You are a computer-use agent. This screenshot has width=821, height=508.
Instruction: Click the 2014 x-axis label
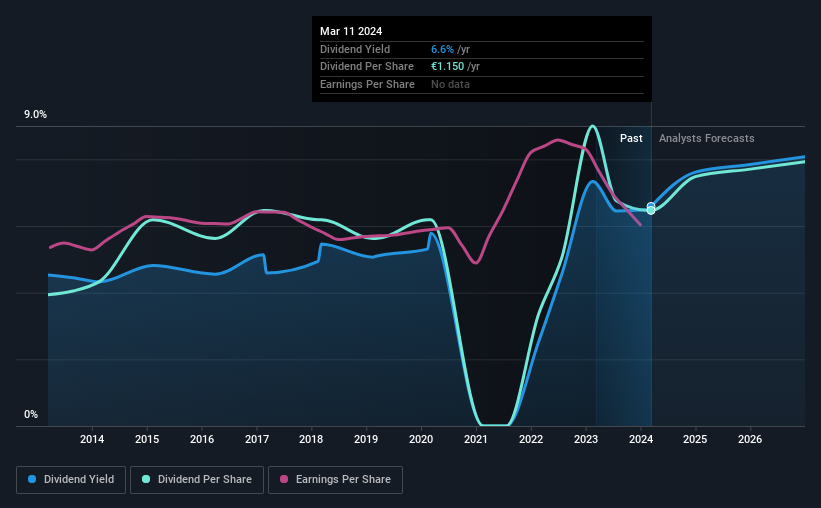(x=92, y=439)
